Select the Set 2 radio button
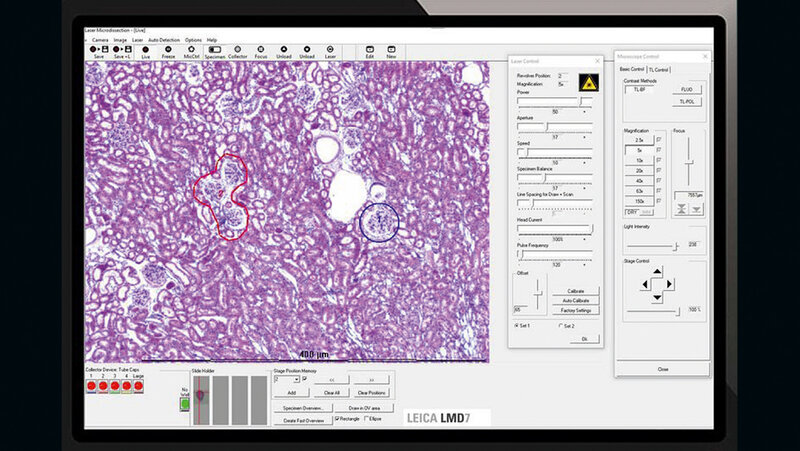The width and height of the screenshot is (800, 451). pyautogui.click(x=559, y=326)
